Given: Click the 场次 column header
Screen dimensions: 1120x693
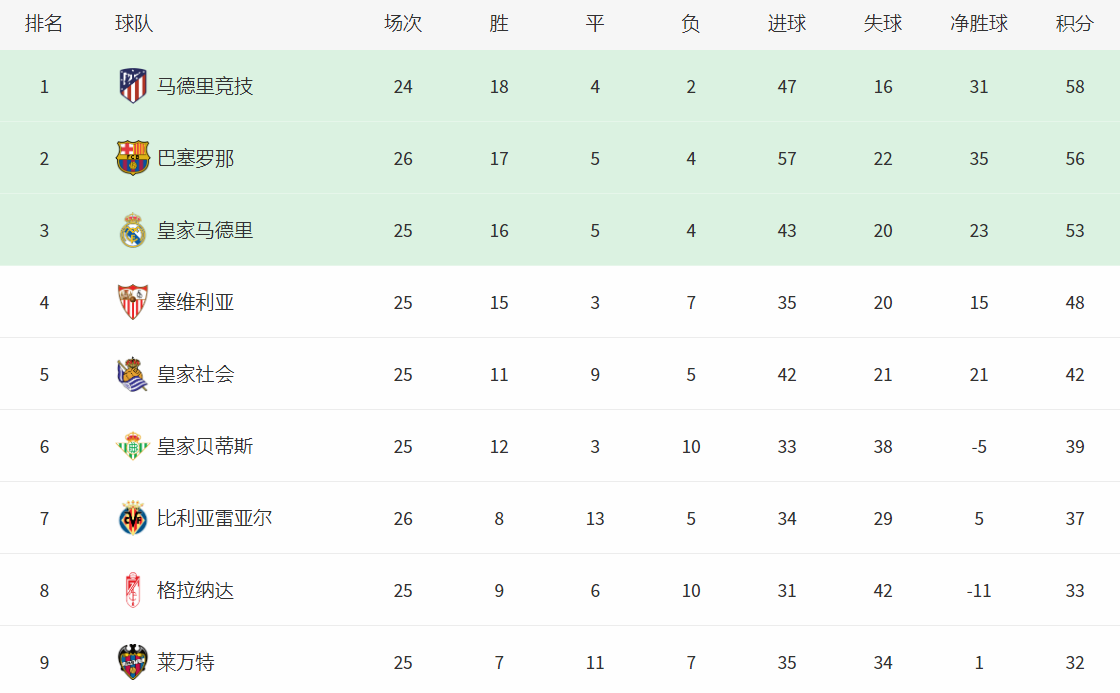Looking at the screenshot, I should coord(403,24).
